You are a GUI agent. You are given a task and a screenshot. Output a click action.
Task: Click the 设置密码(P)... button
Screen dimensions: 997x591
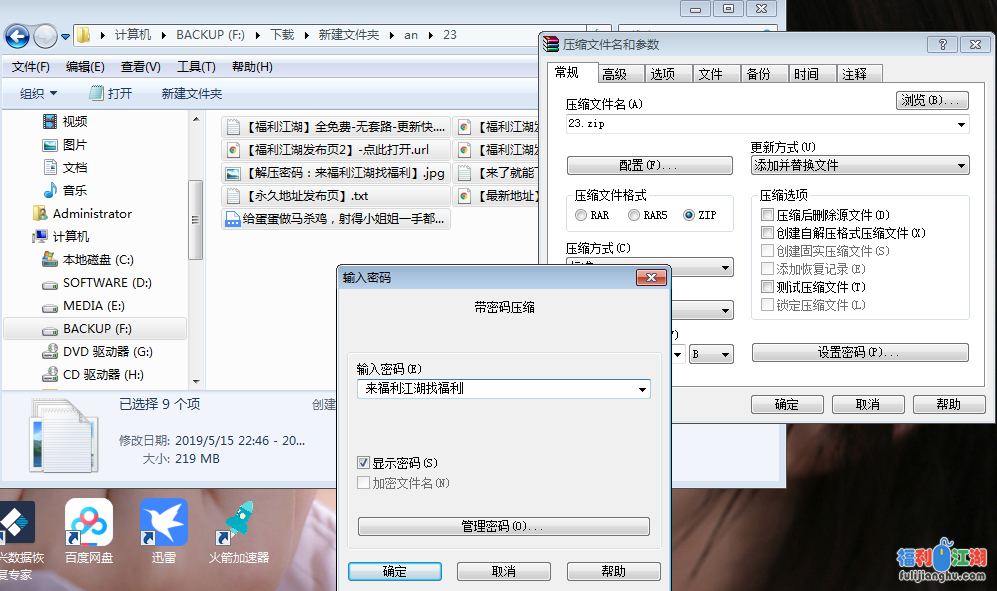859,353
